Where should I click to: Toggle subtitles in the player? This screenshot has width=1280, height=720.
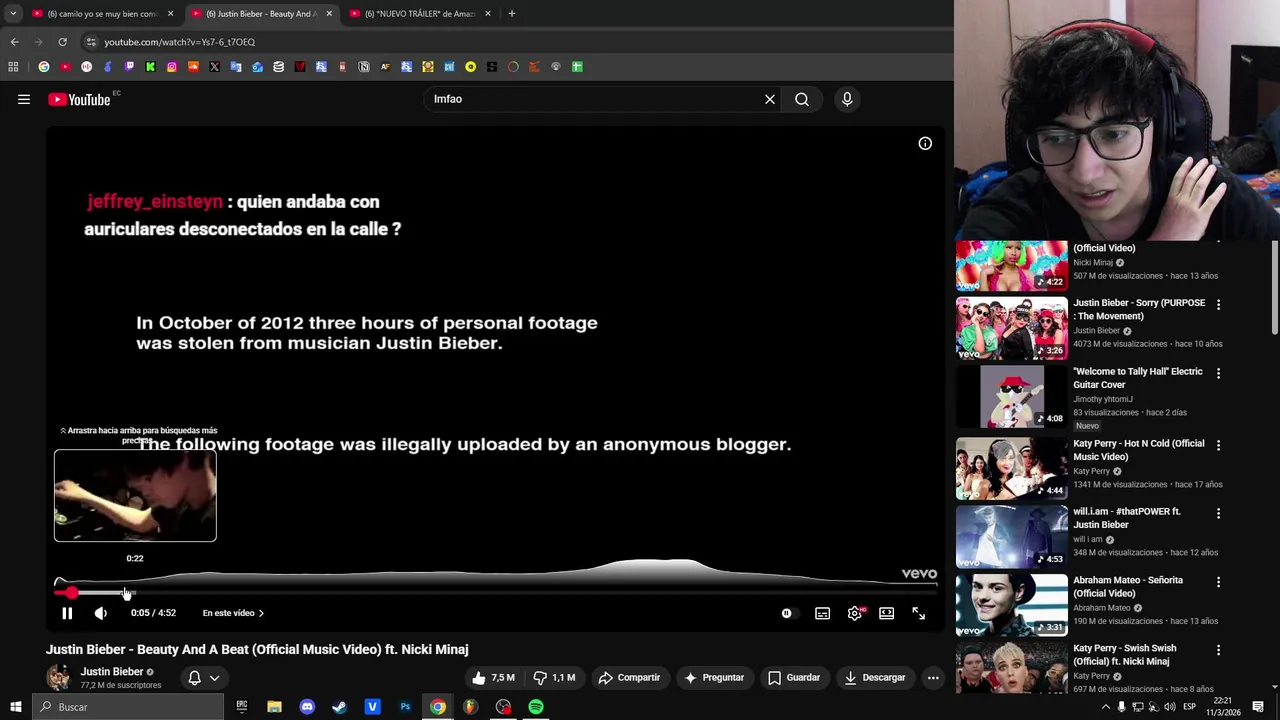click(x=822, y=613)
